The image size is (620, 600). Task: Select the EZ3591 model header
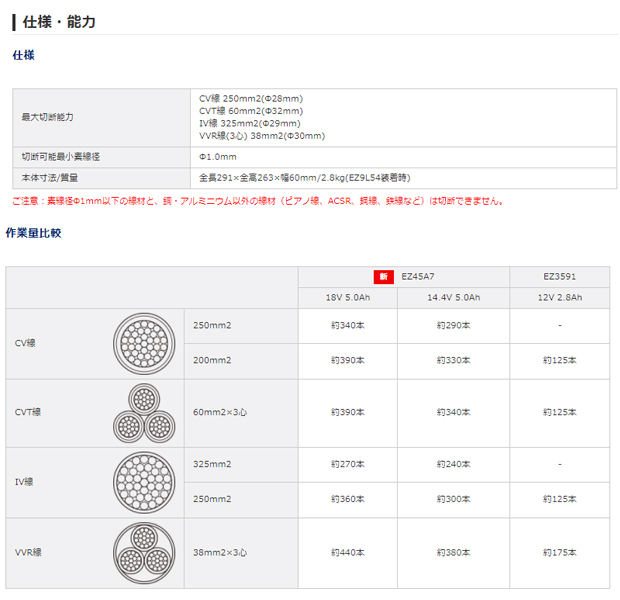click(x=559, y=276)
